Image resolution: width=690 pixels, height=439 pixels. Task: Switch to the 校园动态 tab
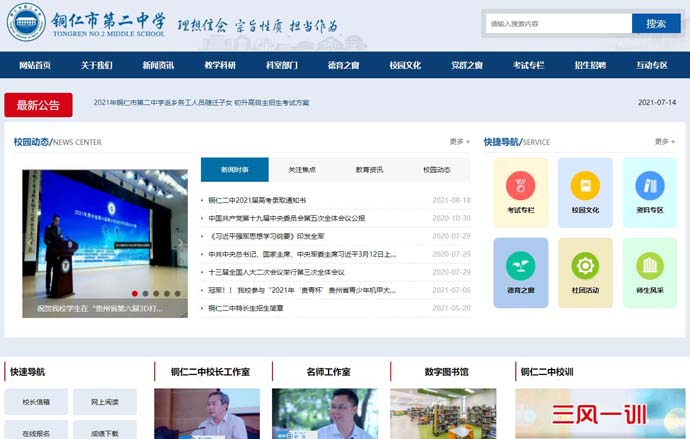click(437, 169)
